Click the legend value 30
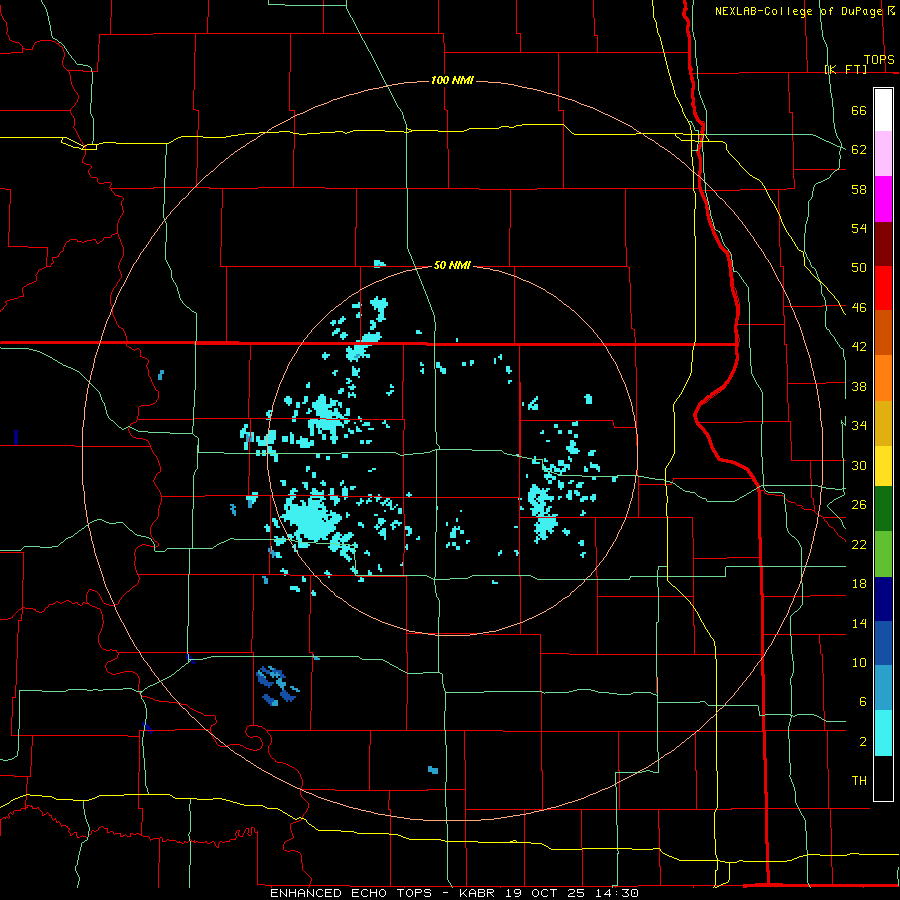This screenshot has width=900, height=900. [x=859, y=465]
